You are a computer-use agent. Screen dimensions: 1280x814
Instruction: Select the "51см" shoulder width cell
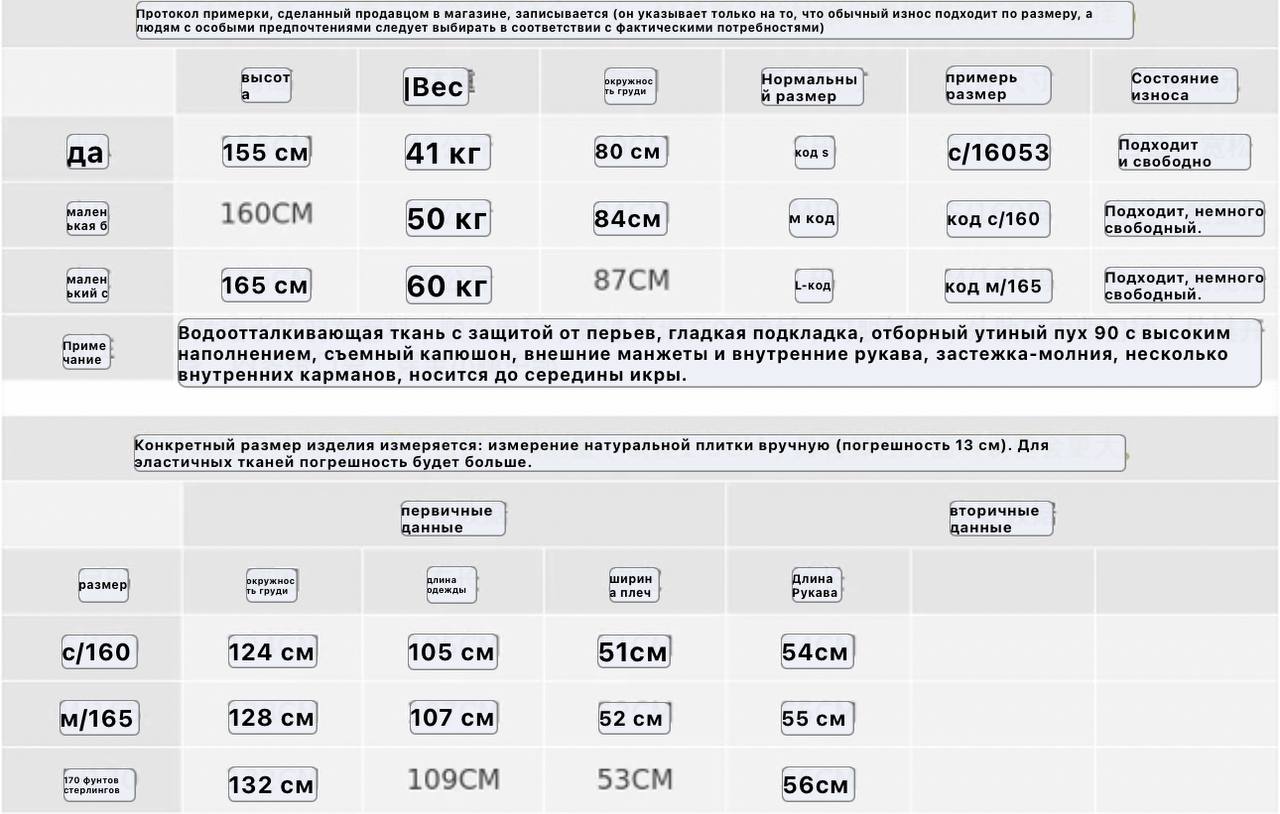pyautogui.click(x=634, y=652)
